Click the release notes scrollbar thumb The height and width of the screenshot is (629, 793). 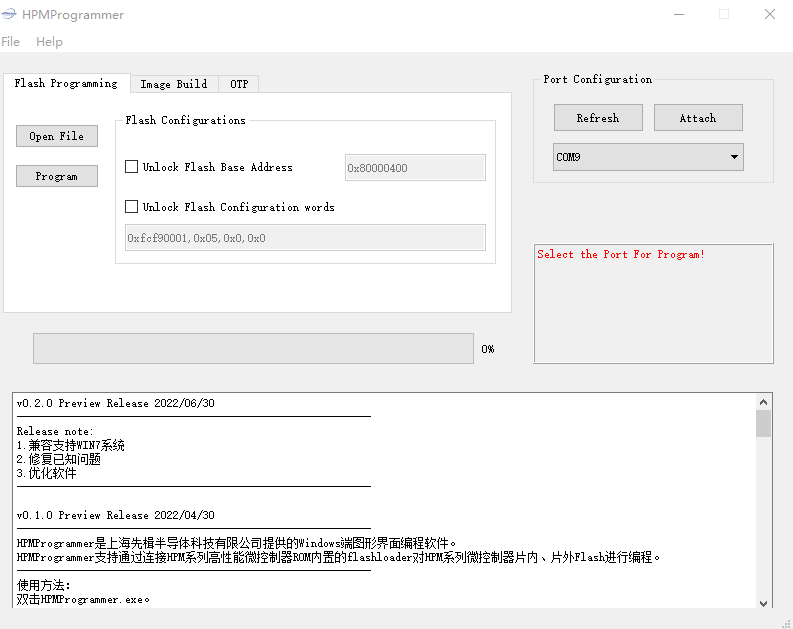coord(764,423)
